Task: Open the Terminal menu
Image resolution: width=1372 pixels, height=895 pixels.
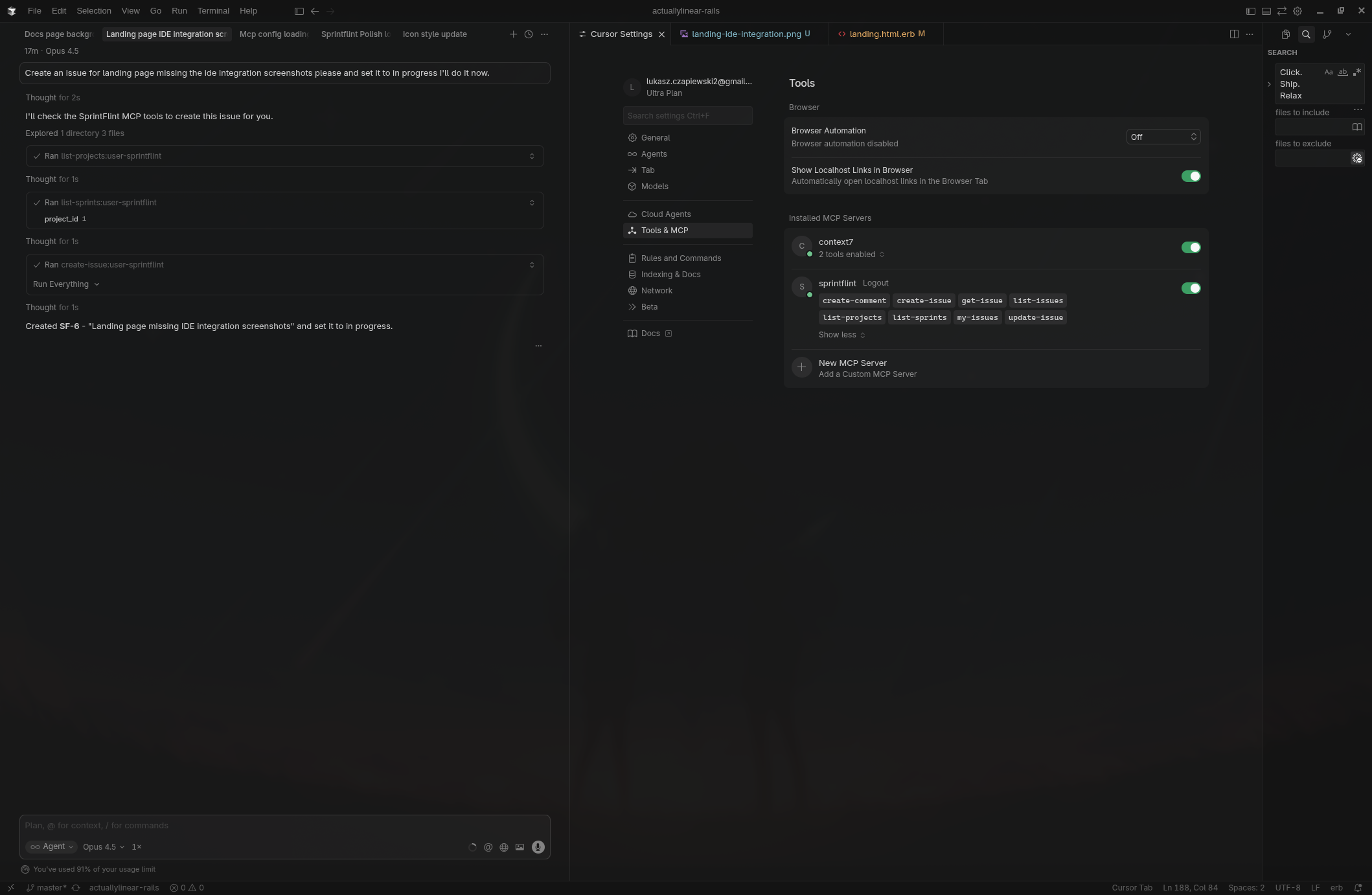Action: click(212, 10)
